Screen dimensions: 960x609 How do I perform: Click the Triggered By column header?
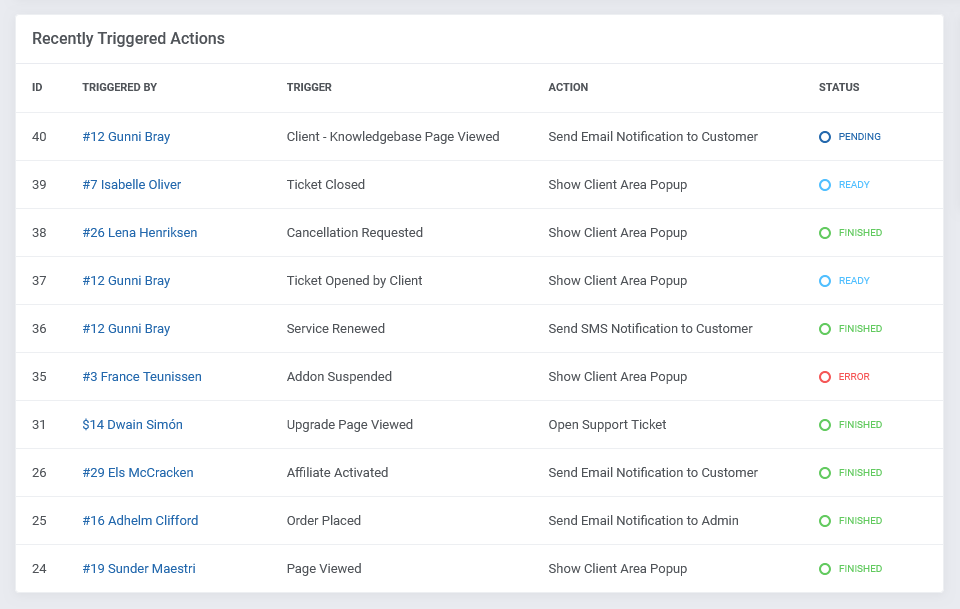pos(119,88)
